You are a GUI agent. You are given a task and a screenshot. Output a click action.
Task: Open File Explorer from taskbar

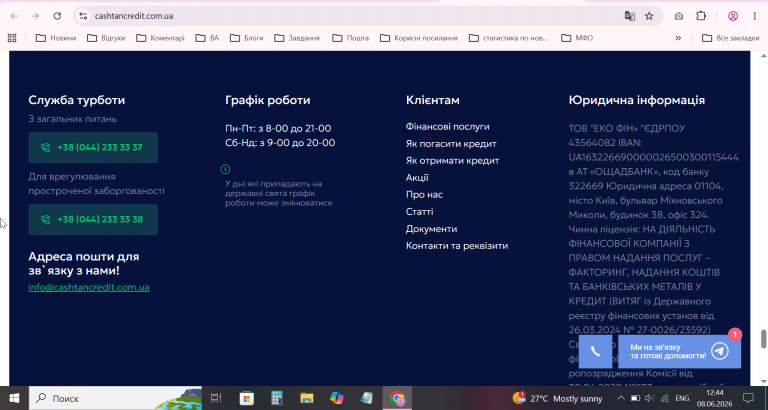[307, 398]
